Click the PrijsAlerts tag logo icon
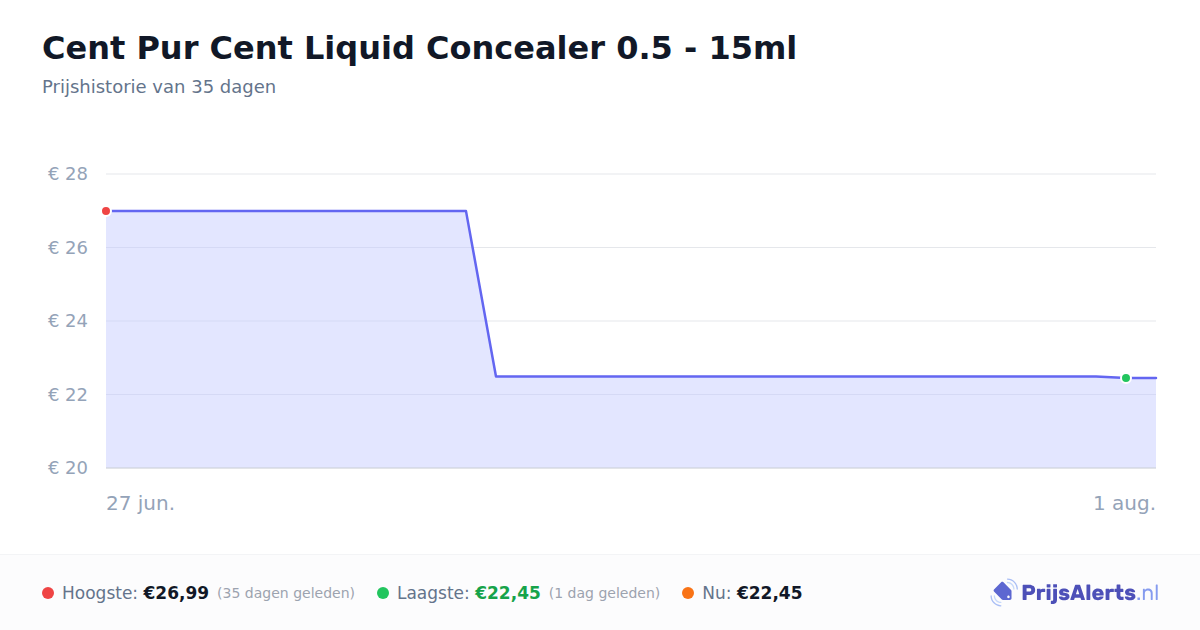 pyautogui.click(x=1003, y=593)
